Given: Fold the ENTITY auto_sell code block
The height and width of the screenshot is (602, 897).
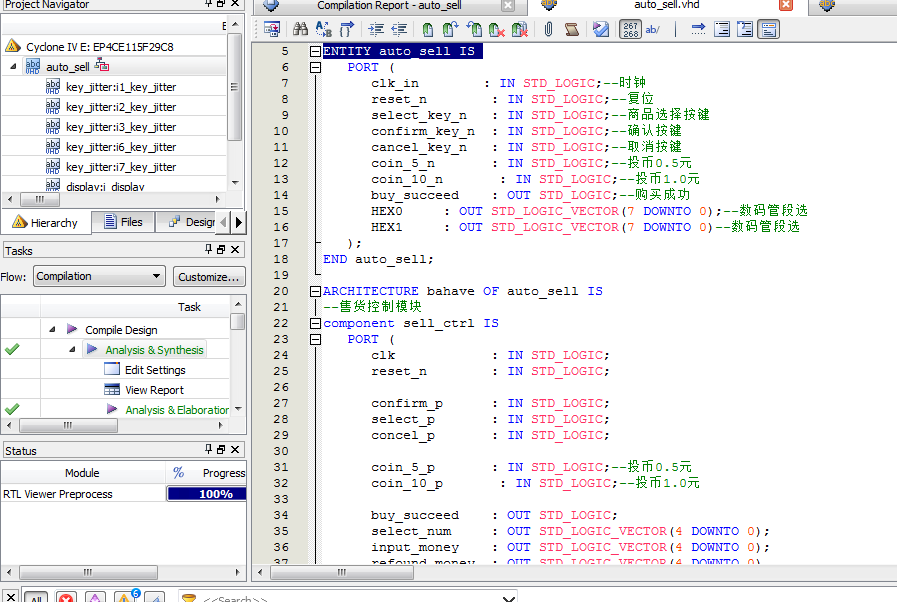Looking at the screenshot, I should click(315, 51).
